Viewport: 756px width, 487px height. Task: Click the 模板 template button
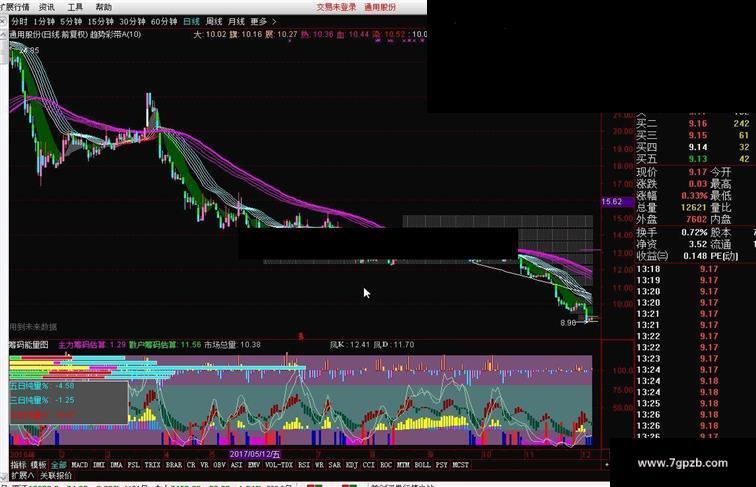click(39, 465)
